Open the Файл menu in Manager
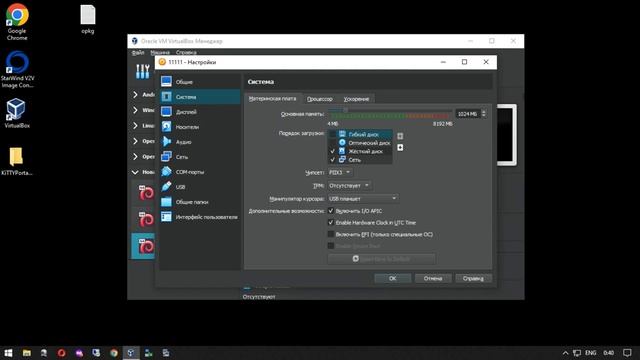Image resolution: width=640 pixels, height=360 pixels. [138, 53]
